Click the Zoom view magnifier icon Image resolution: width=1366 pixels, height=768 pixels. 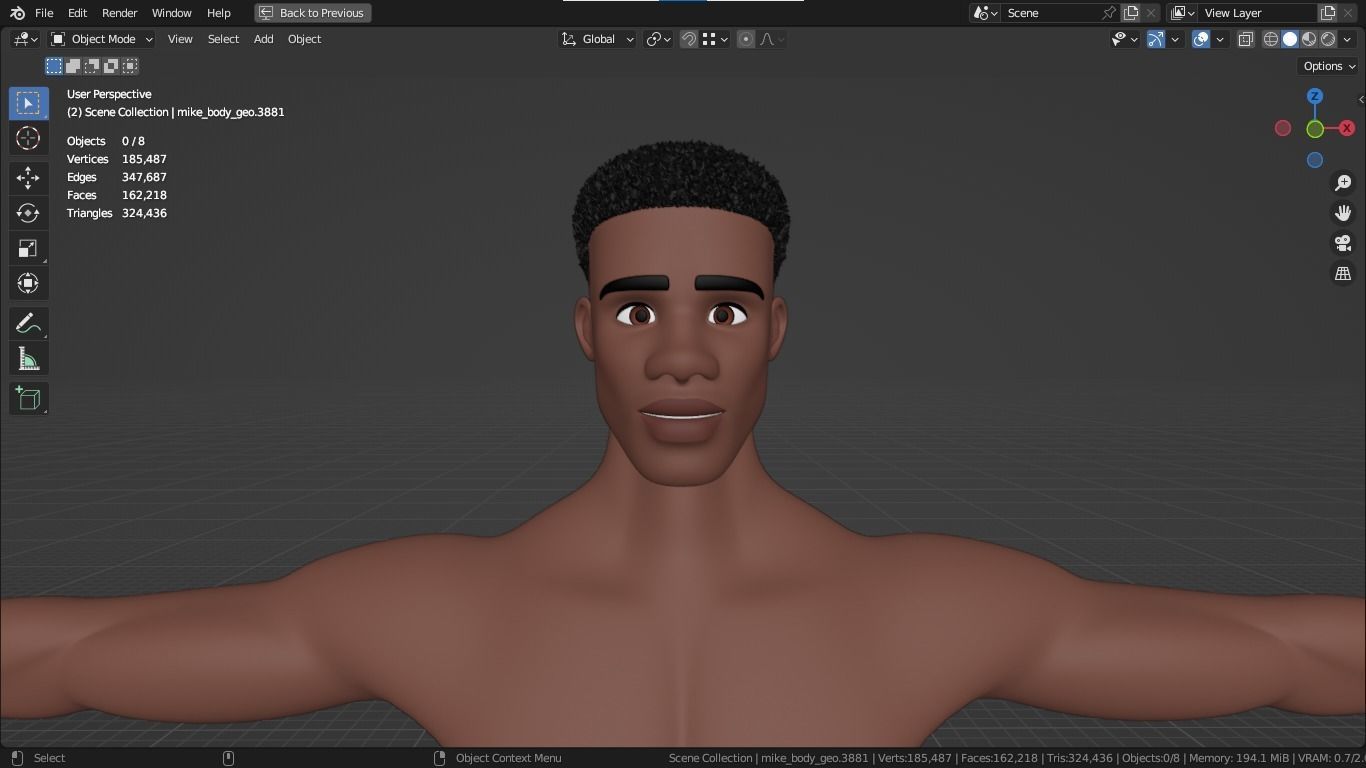click(1343, 183)
